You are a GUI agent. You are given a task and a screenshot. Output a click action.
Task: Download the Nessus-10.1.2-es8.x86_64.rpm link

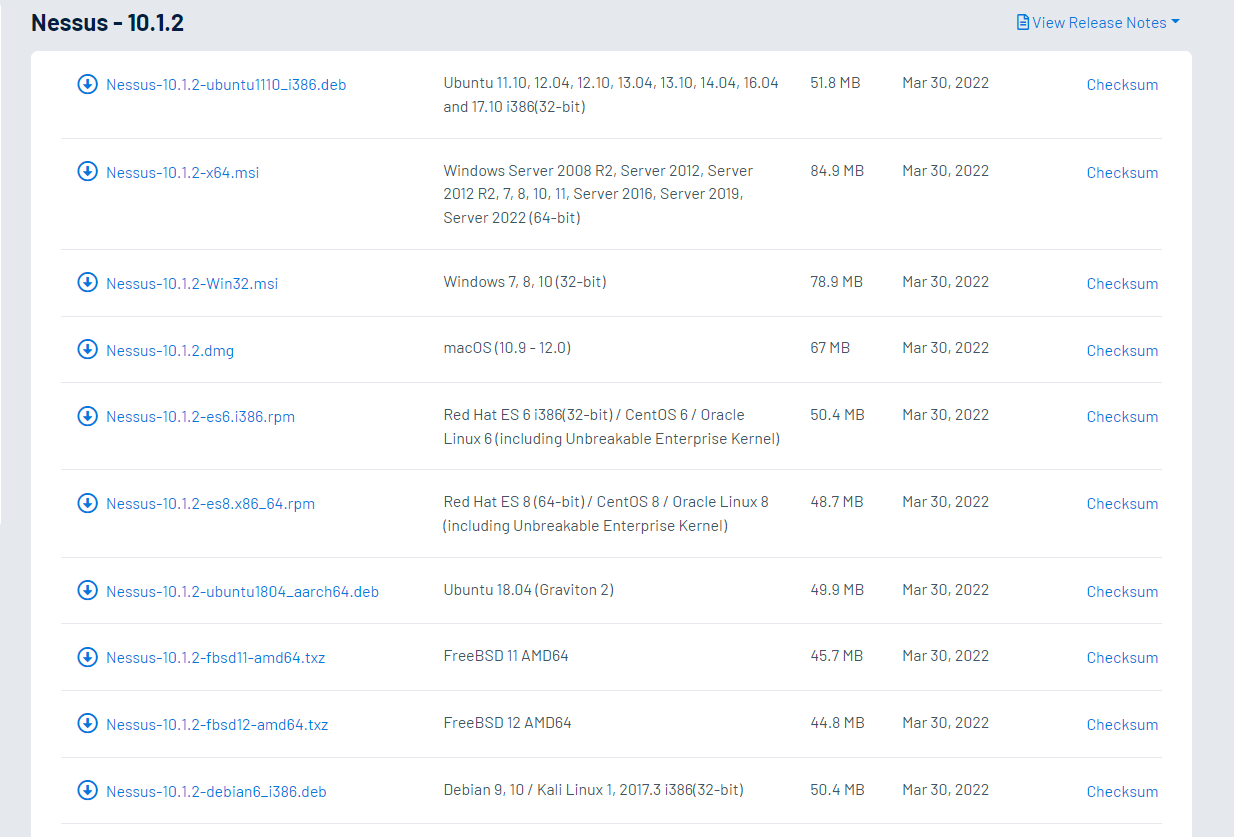tap(210, 504)
